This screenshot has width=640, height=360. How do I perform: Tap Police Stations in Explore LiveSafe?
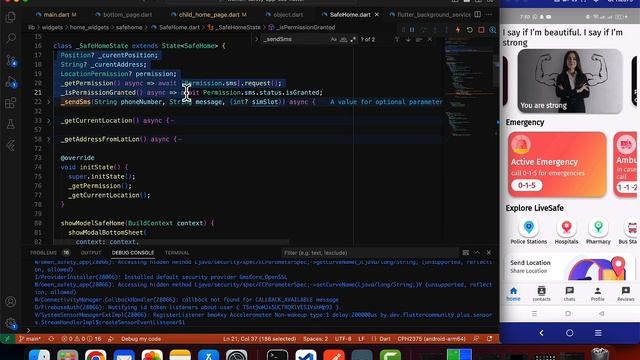coord(529,232)
